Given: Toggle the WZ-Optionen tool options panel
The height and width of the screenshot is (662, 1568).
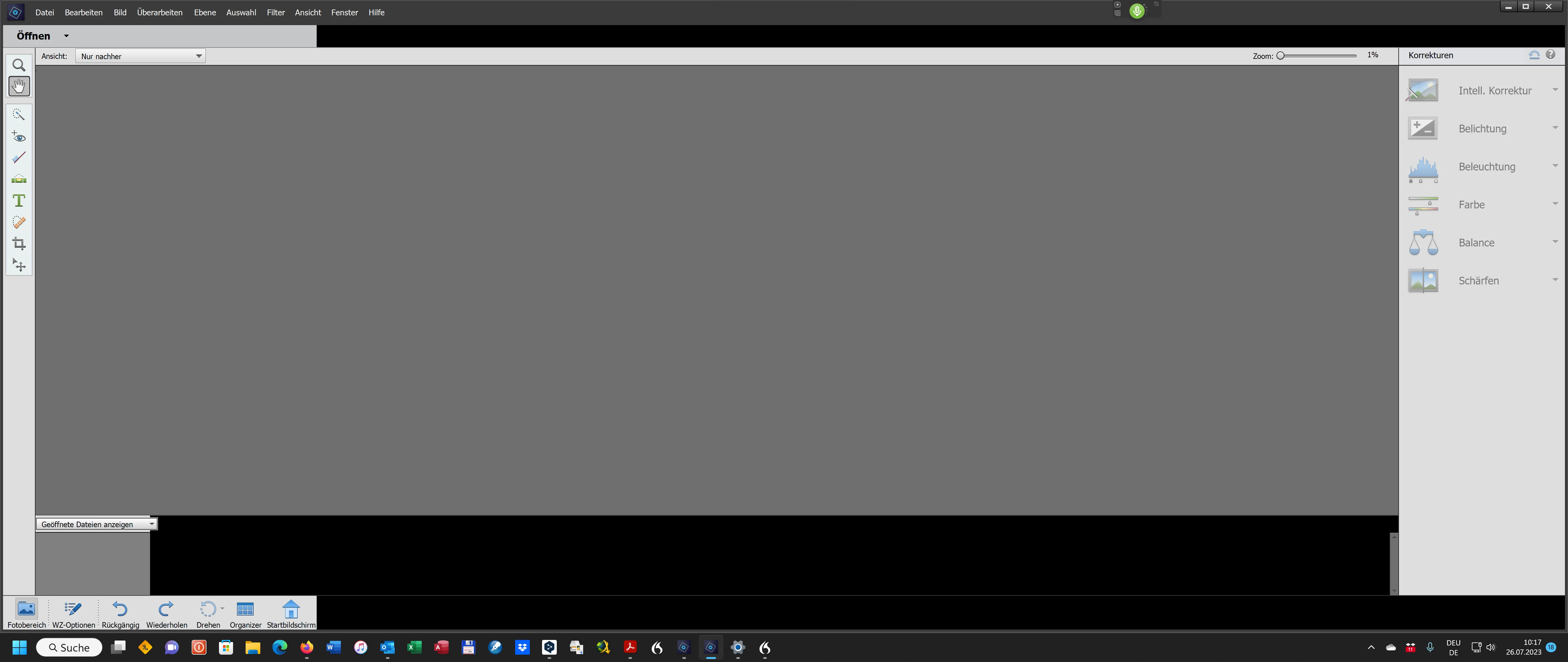Looking at the screenshot, I should [x=73, y=613].
